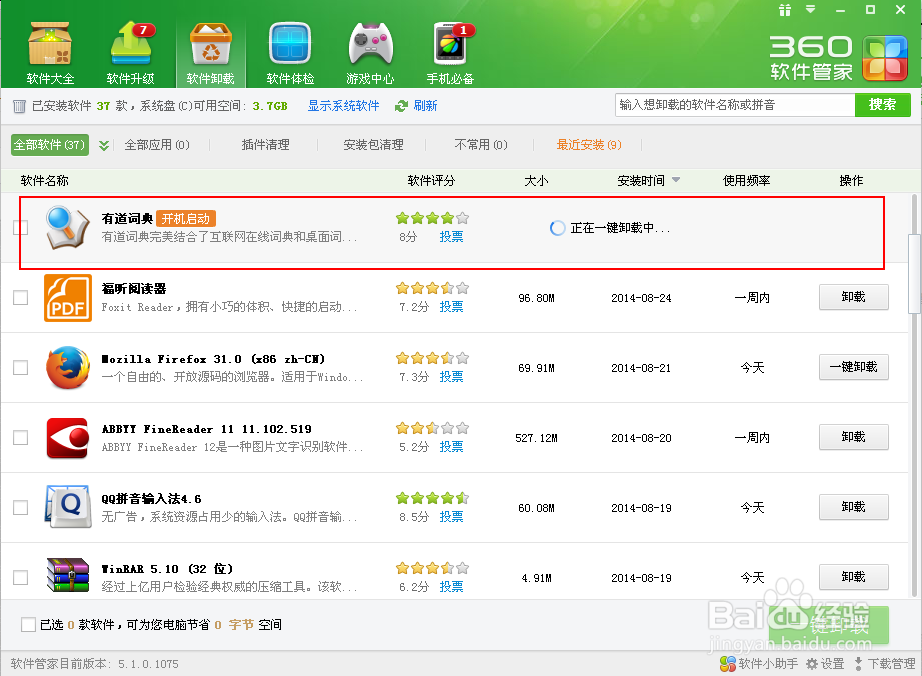Check the 福昕阅读器 selection checkbox
This screenshot has height=676, width=922.
coord(20,297)
